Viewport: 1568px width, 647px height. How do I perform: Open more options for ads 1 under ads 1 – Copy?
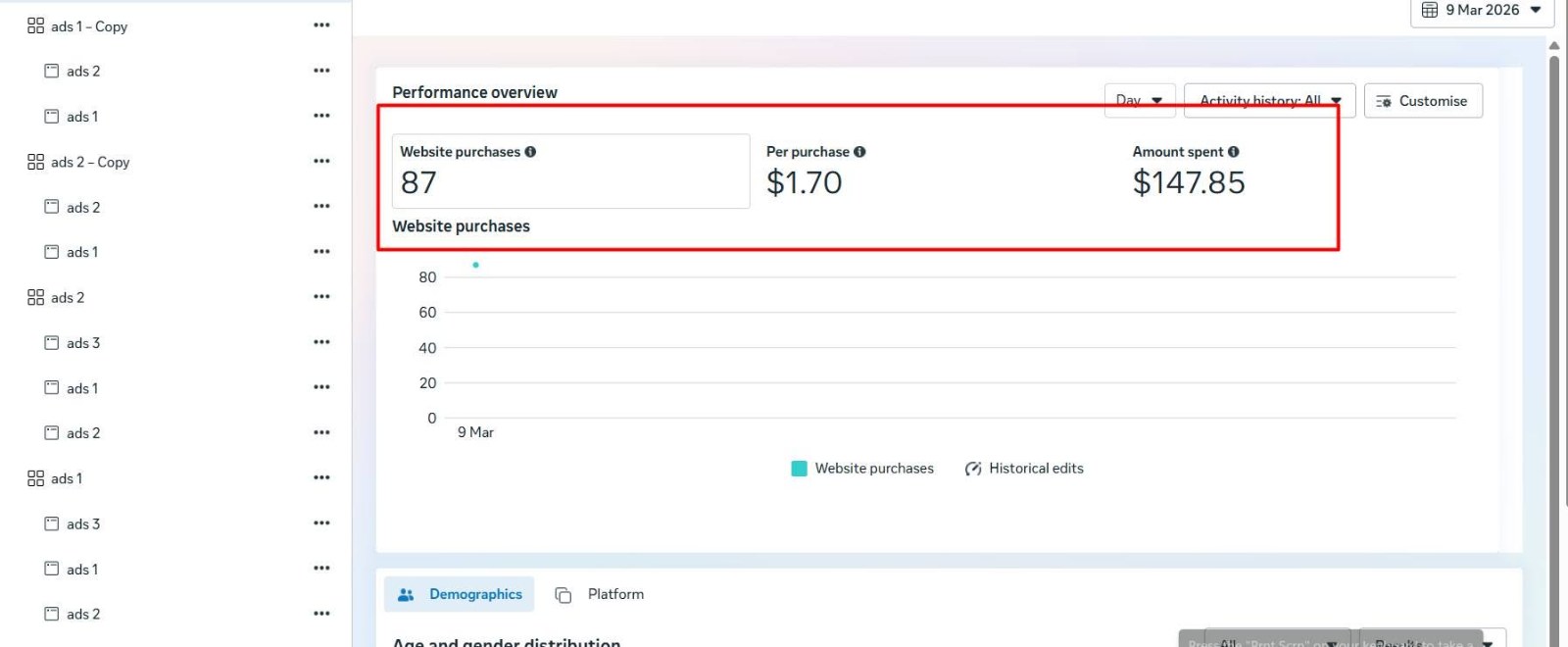(321, 116)
